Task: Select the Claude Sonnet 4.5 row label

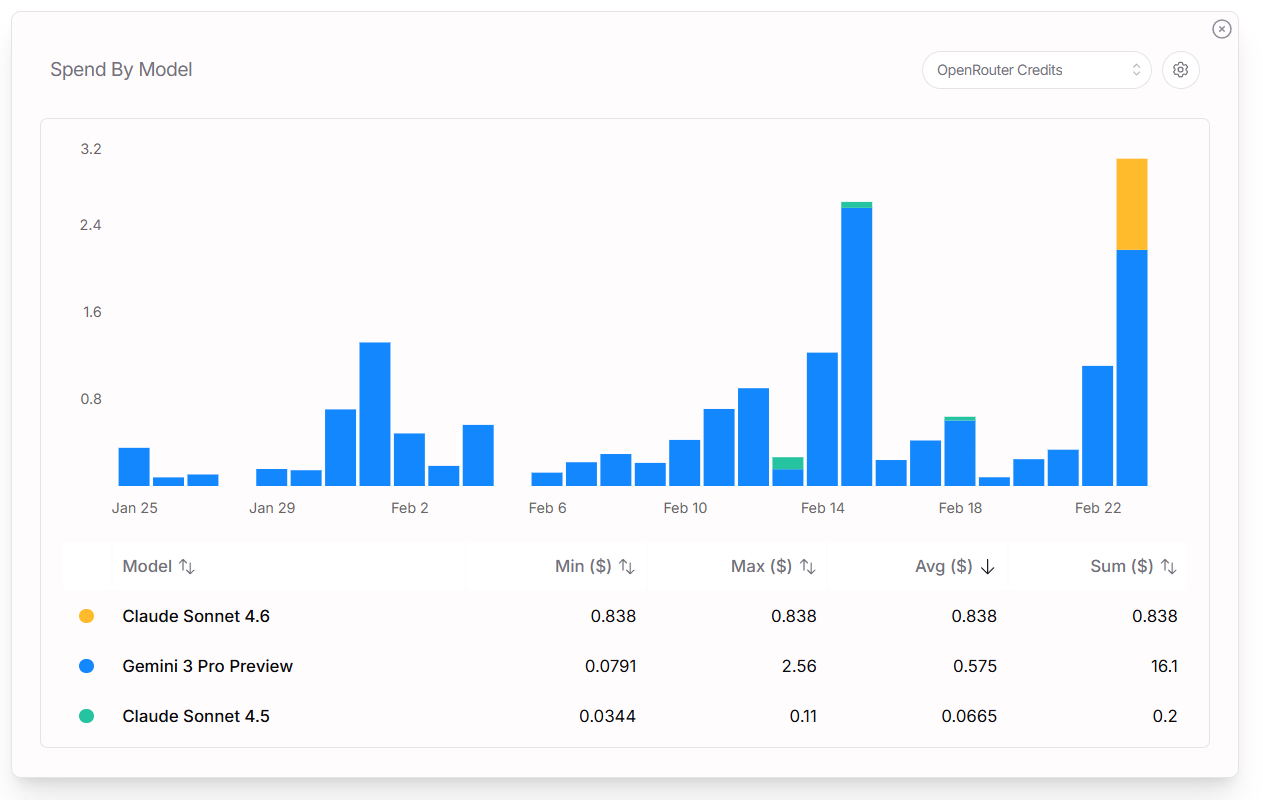Action: (196, 716)
